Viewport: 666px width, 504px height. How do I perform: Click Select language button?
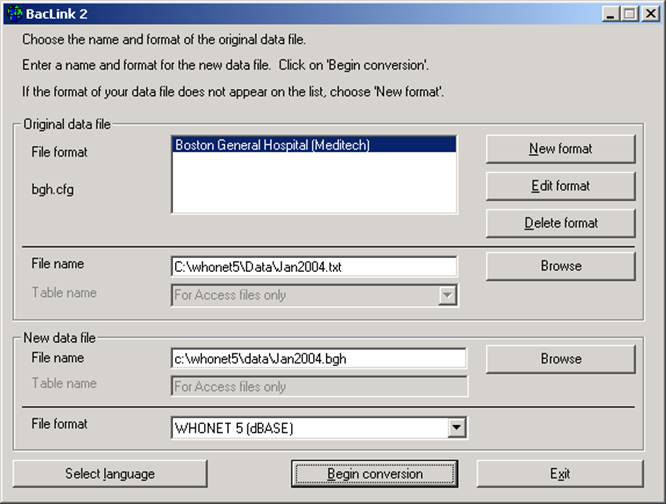(x=110, y=473)
